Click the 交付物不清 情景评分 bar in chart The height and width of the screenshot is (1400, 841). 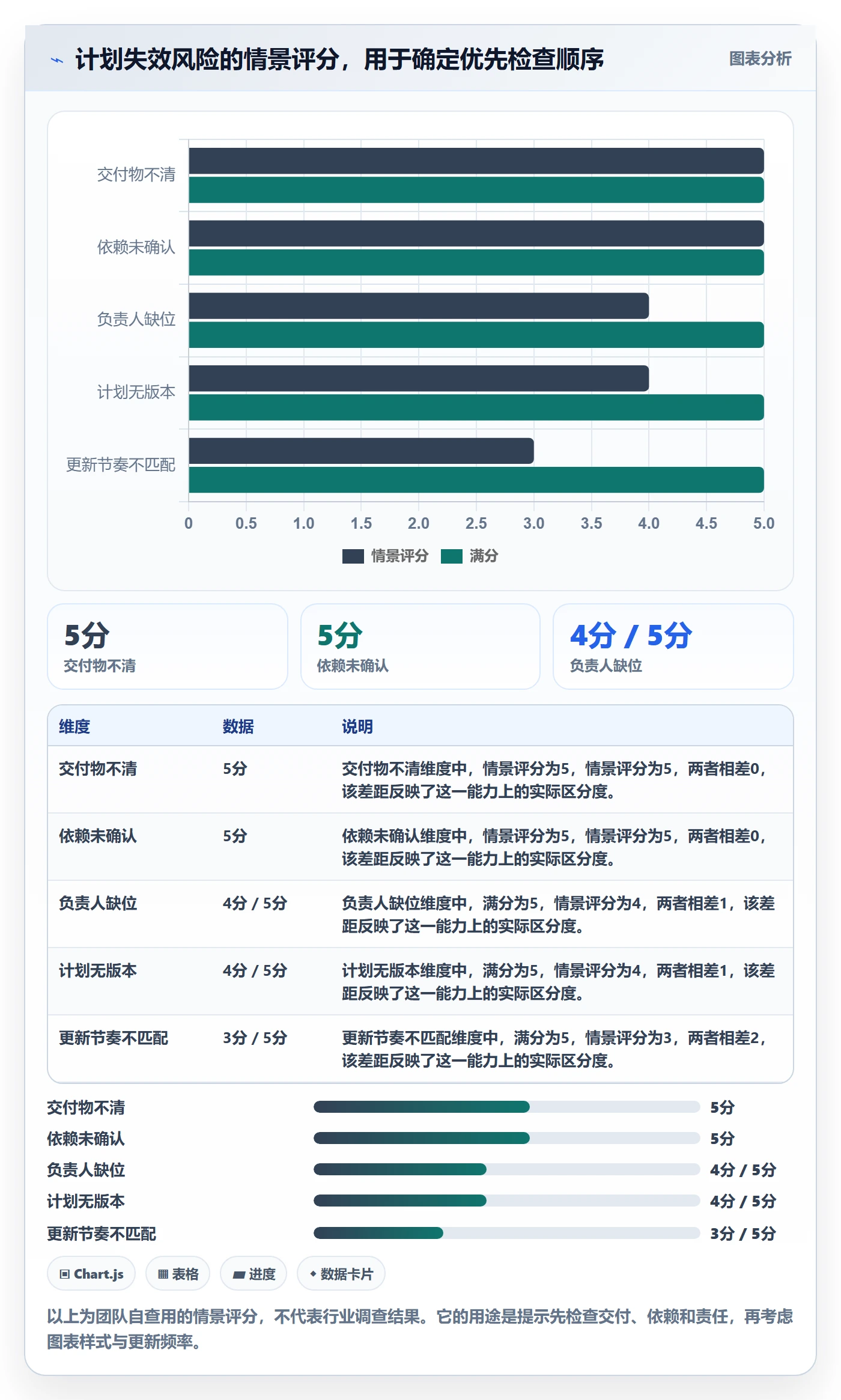[476, 161]
